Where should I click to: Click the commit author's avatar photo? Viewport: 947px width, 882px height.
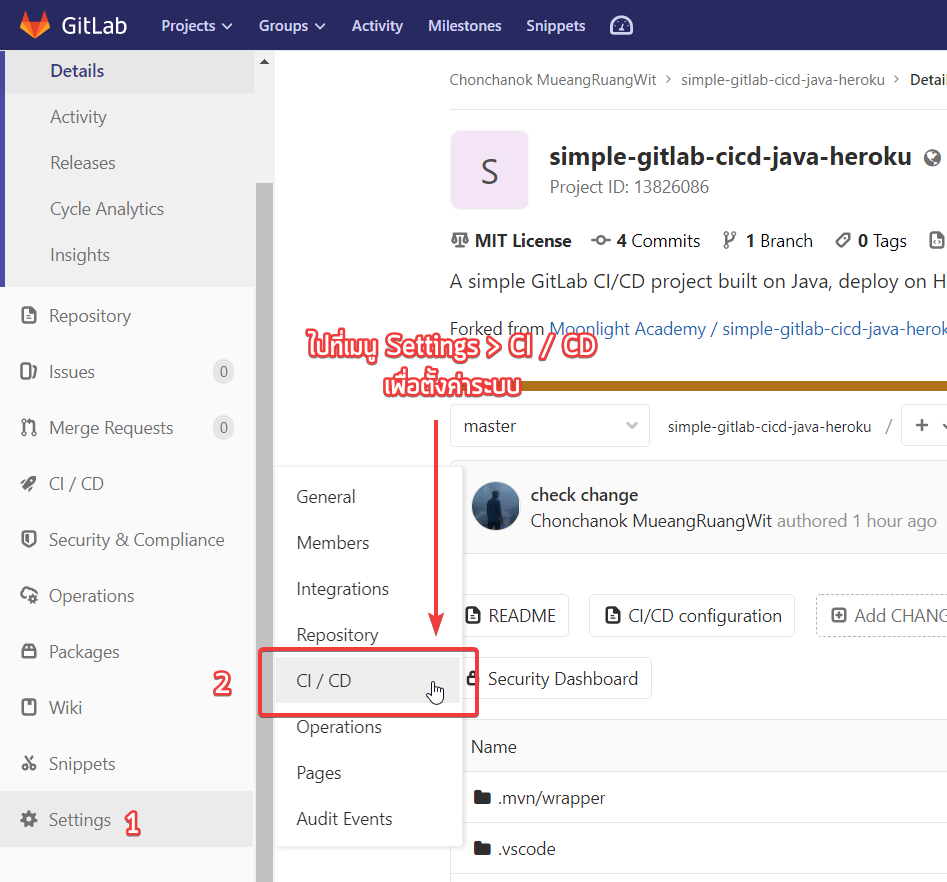click(495, 506)
